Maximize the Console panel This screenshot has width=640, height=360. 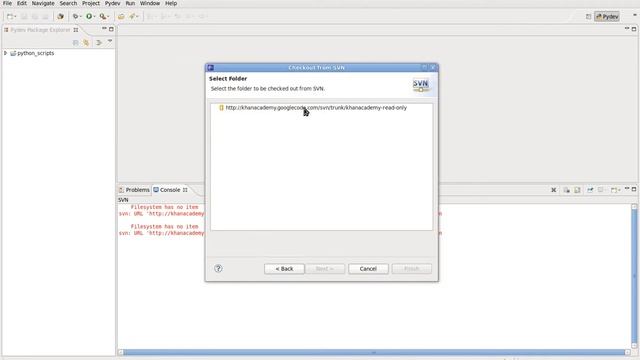click(x=634, y=189)
